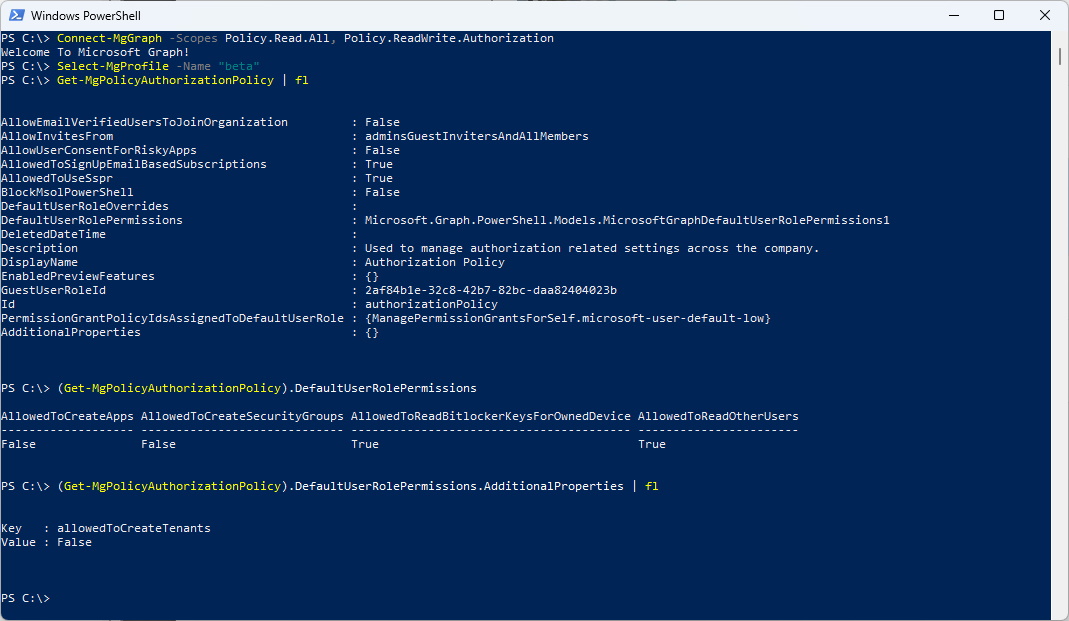
Task: Click the "allowedToCreateTenants" key value
Action: tap(134, 528)
